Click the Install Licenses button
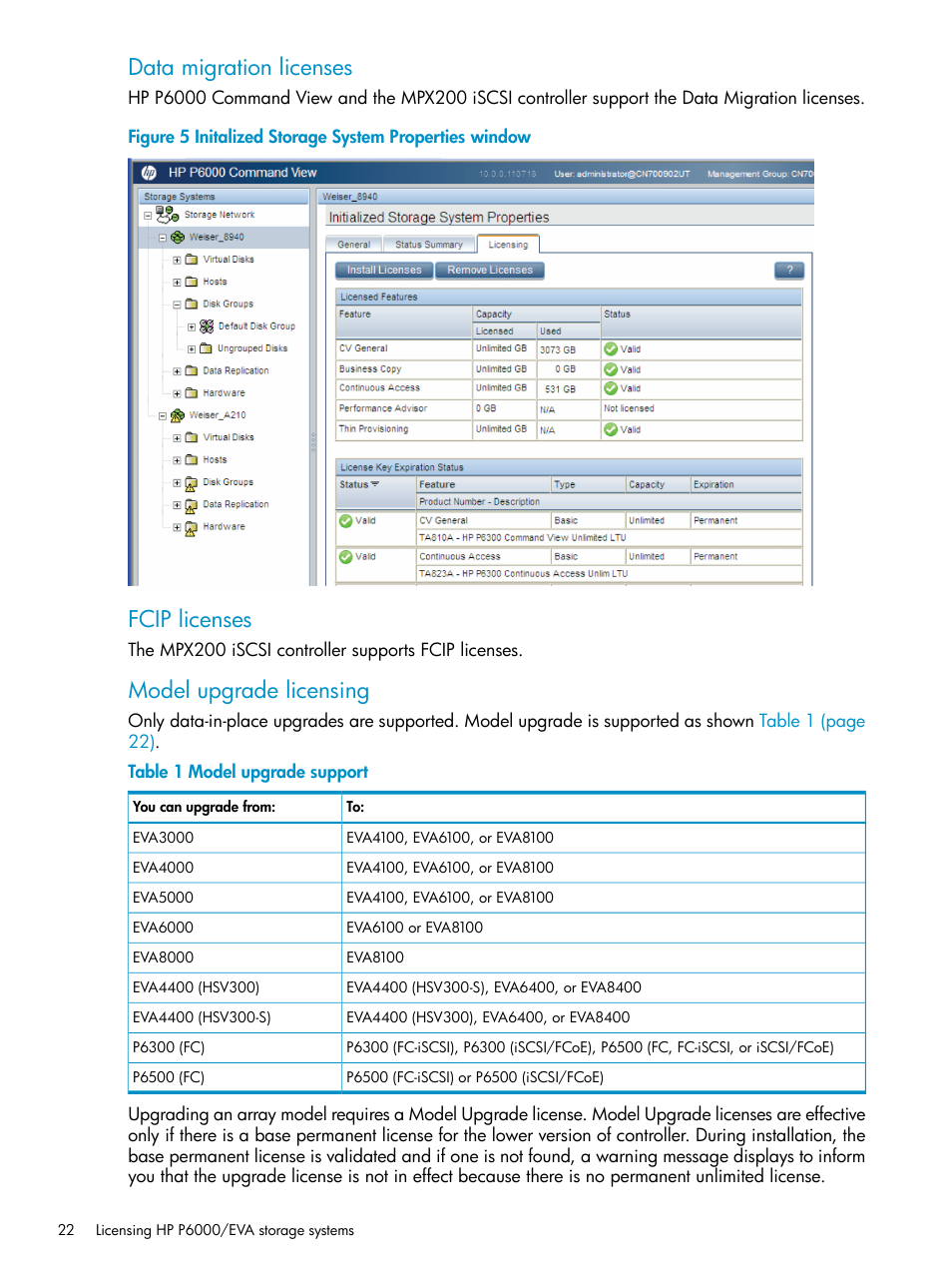The width and height of the screenshot is (952, 1269). coord(384,270)
